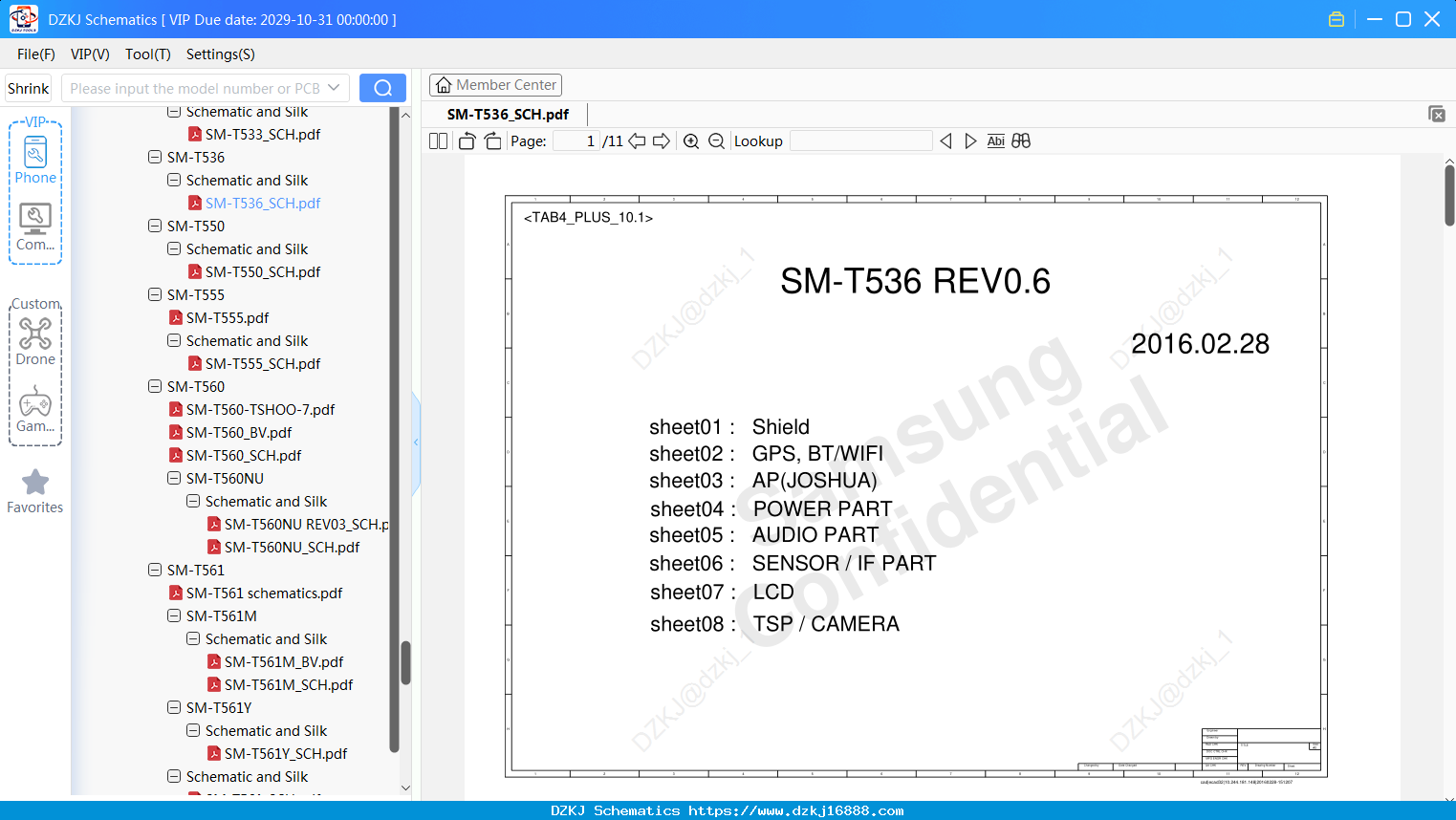Open the Settings(S) menu
The height and width of the screenshot is (820, 1456).
[x=221, y=54]
